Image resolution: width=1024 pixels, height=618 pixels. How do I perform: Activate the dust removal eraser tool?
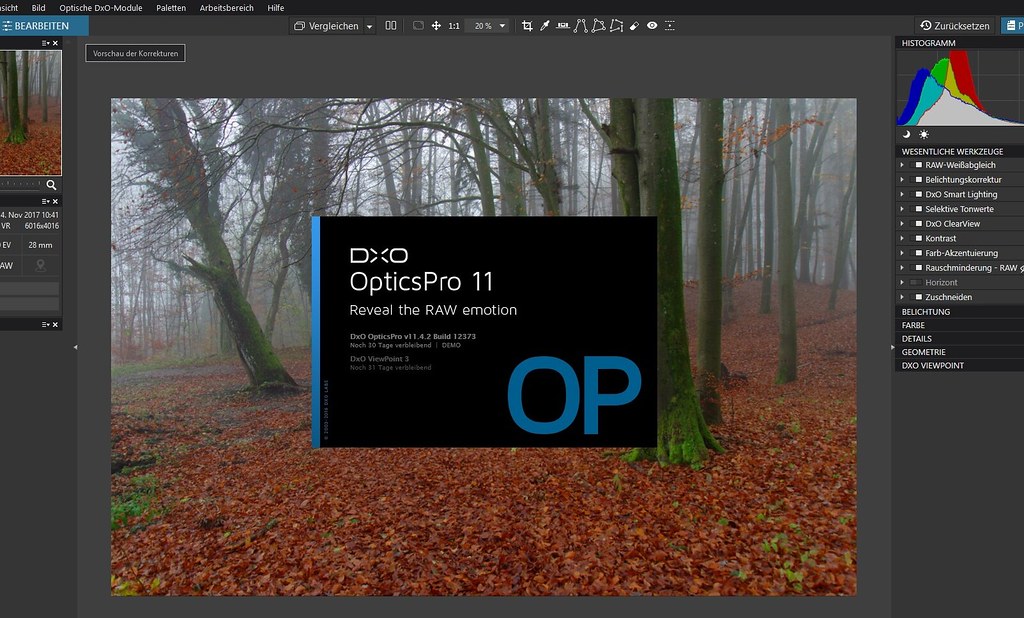[x=634, y=25]
